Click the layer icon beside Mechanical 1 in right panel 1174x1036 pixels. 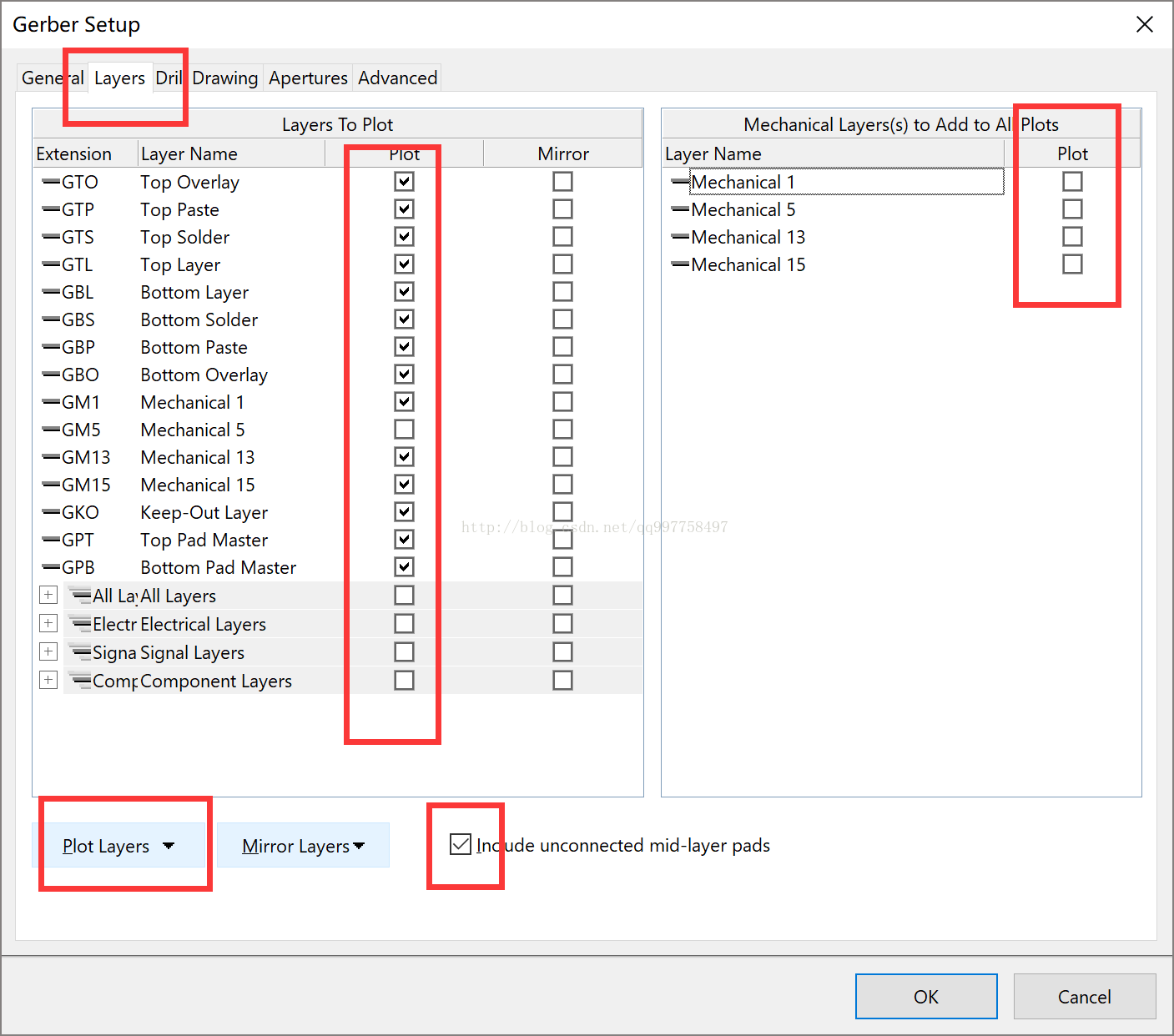pos(680,182)
